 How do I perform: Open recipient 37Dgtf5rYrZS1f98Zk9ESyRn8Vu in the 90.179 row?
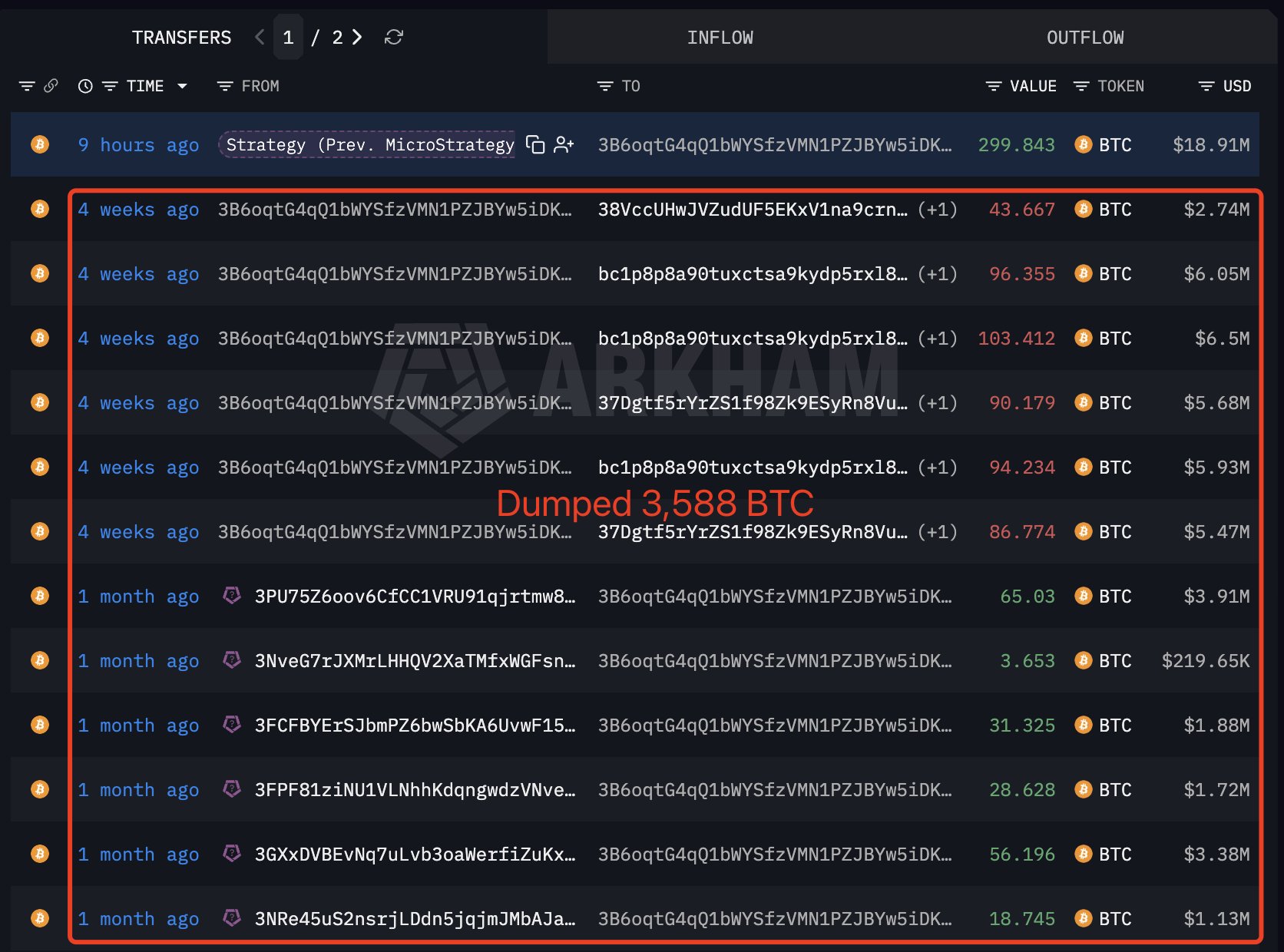click(x=753, y=402)
